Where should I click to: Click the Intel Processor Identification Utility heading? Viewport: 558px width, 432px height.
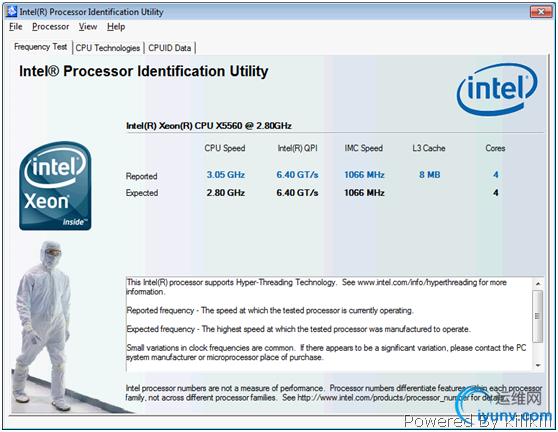143,71
